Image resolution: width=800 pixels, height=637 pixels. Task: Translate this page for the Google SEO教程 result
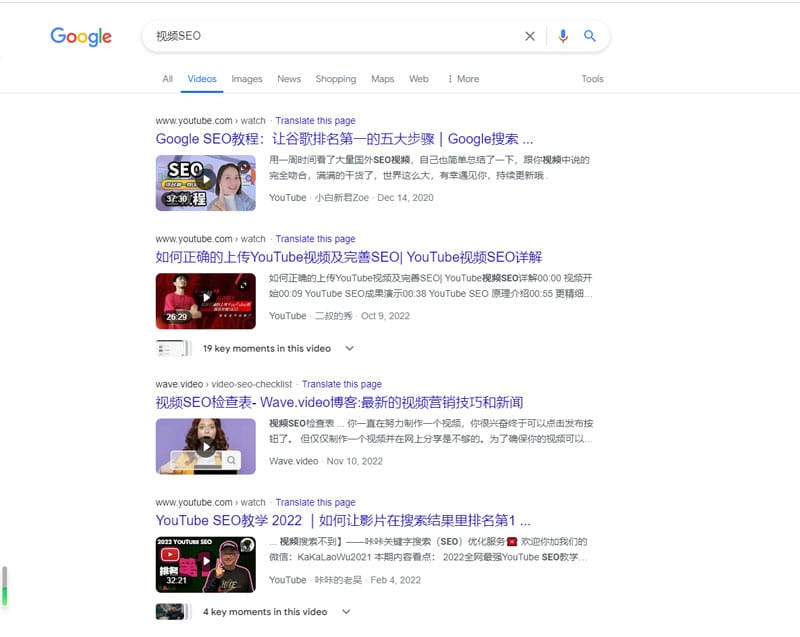(315, 121)
